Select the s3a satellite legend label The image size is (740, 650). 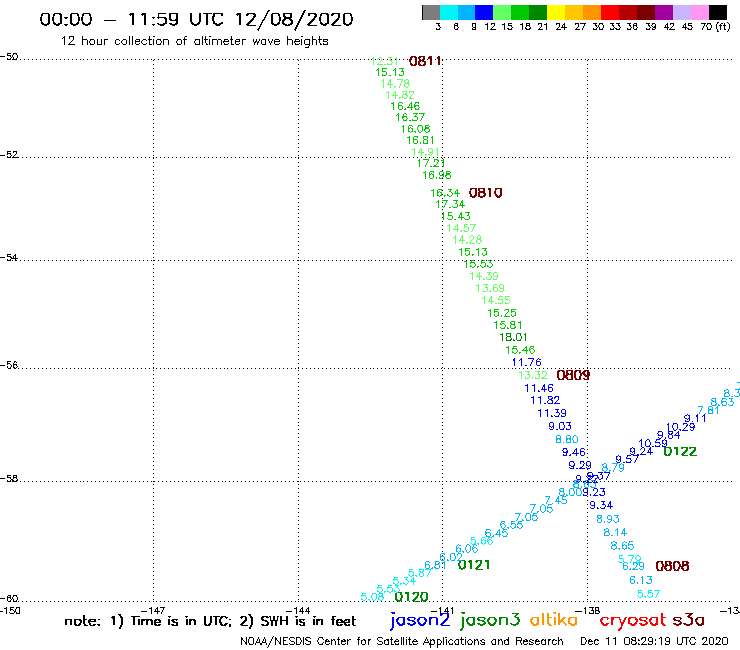click(x=688, y=620)
